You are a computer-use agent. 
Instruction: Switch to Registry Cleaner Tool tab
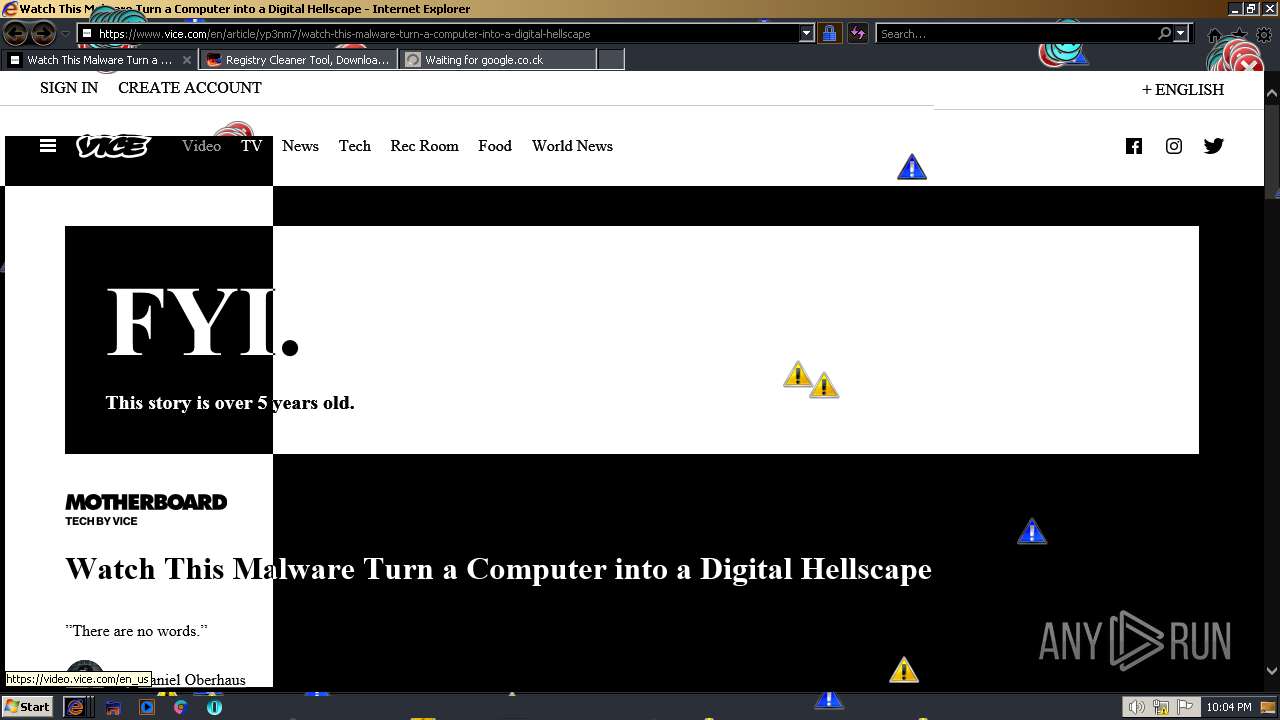(298, 60)
